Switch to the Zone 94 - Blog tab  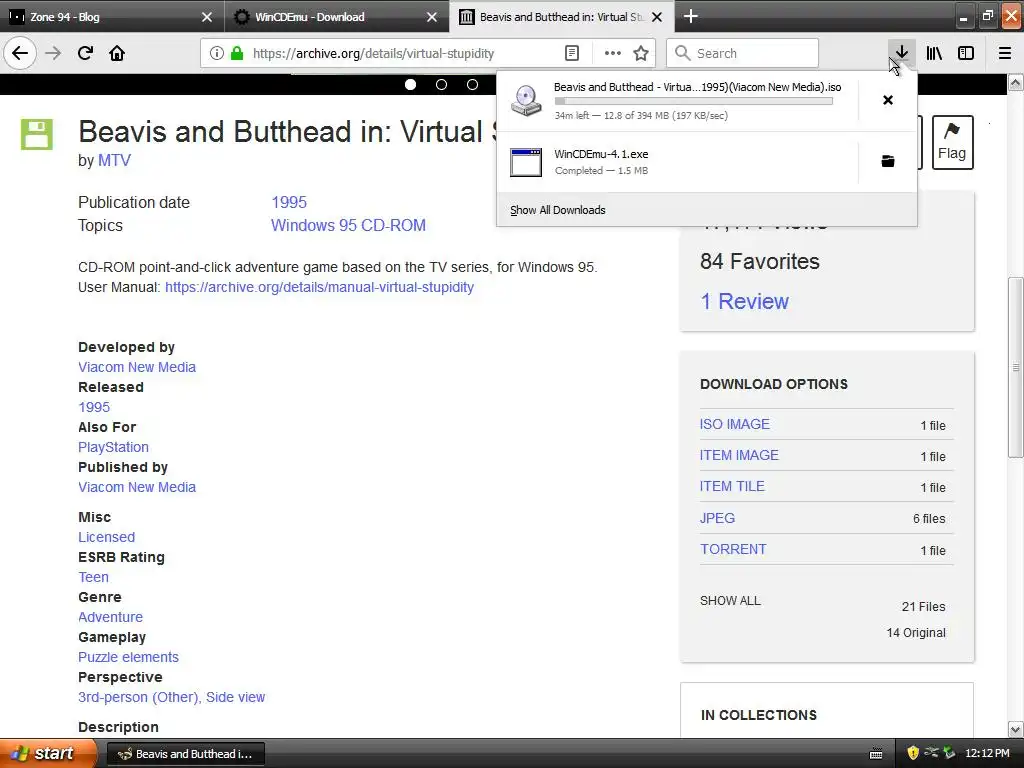point(111,17)
